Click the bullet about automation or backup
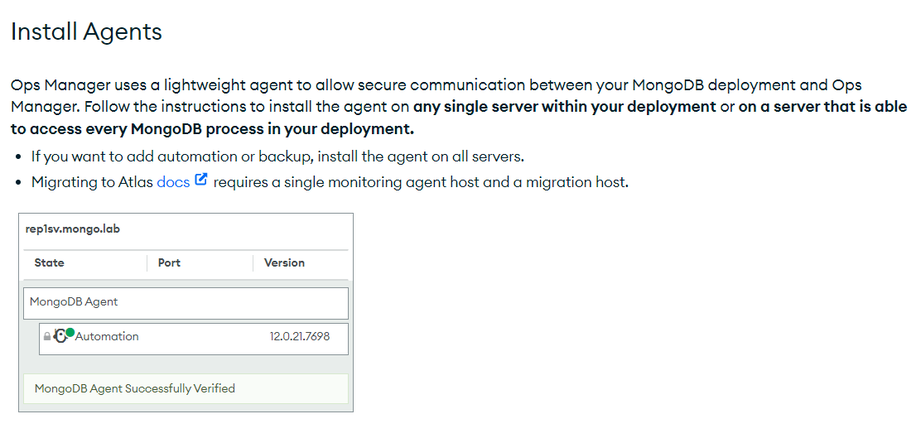Screen dimensions: 921x438 (277, 157)
